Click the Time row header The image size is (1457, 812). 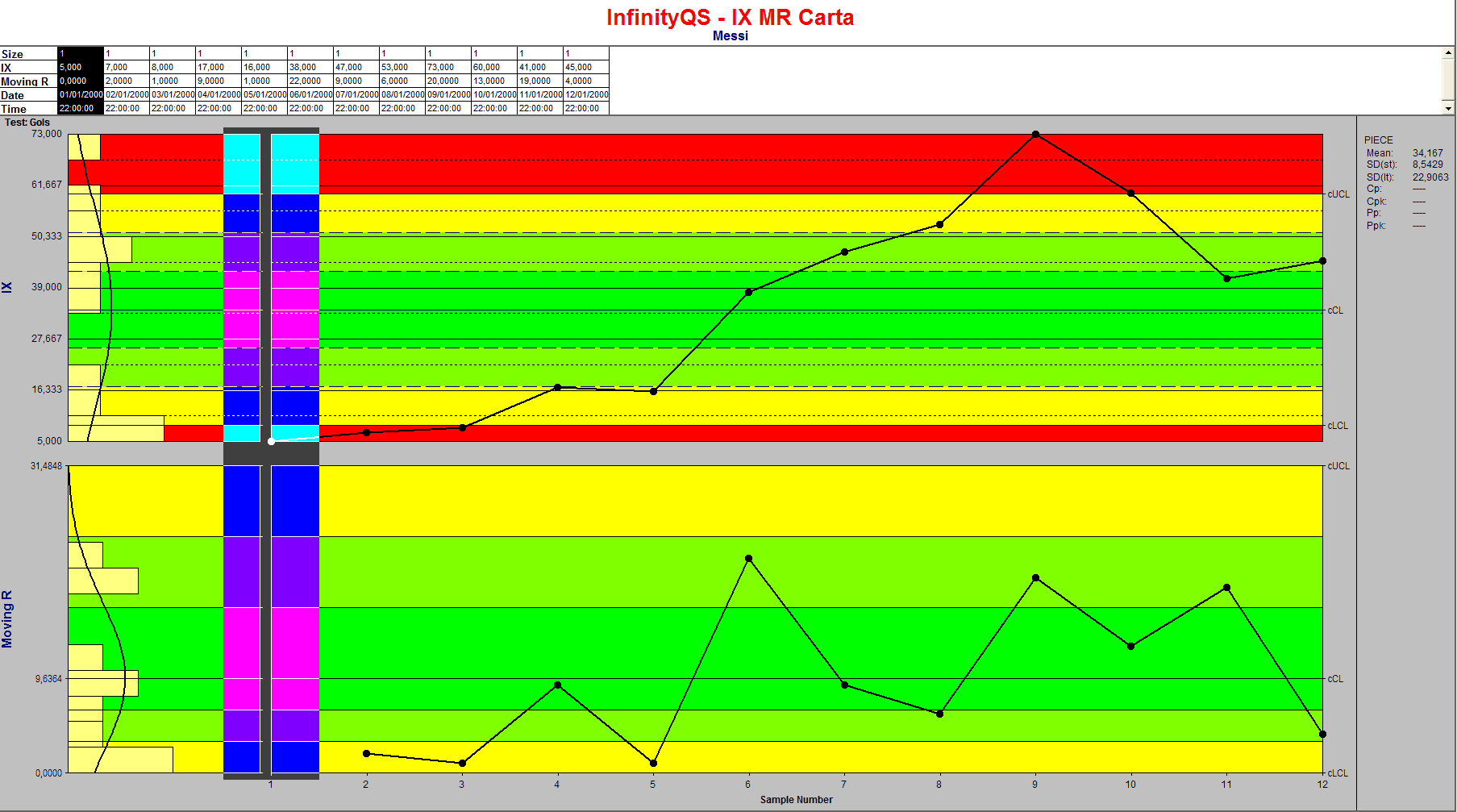28,109
